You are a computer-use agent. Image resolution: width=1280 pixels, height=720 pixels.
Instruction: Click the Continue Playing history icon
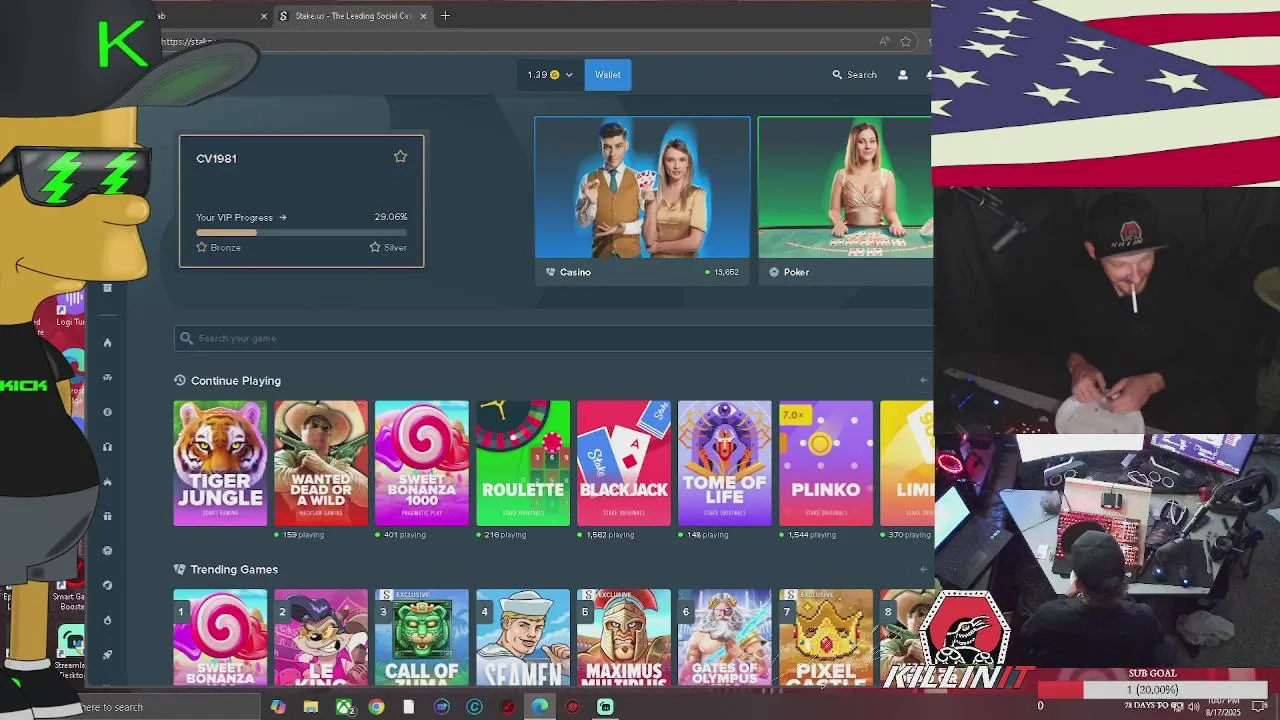(x=180, y=380)
